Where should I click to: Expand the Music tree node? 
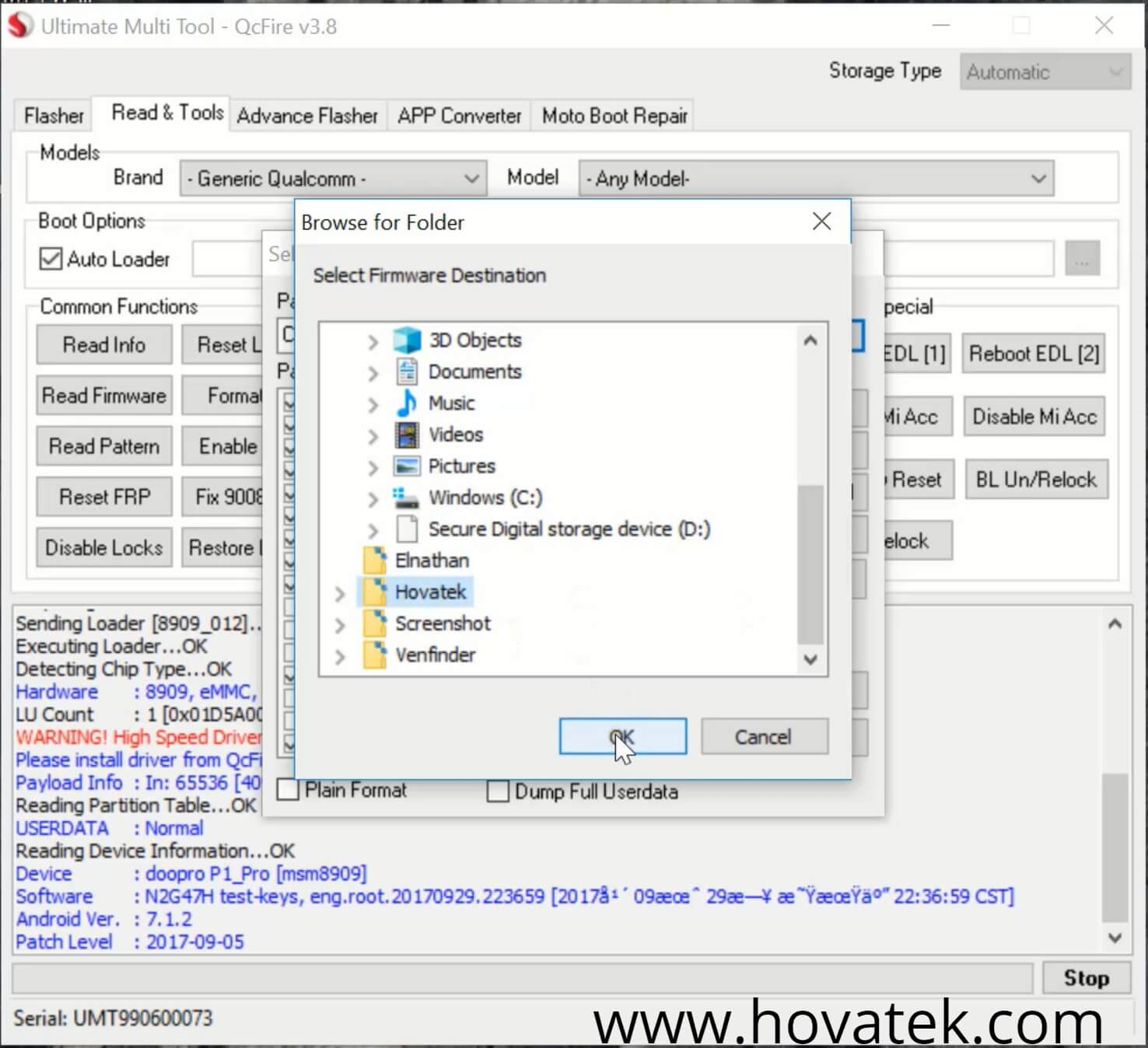[x=373, y=404]
